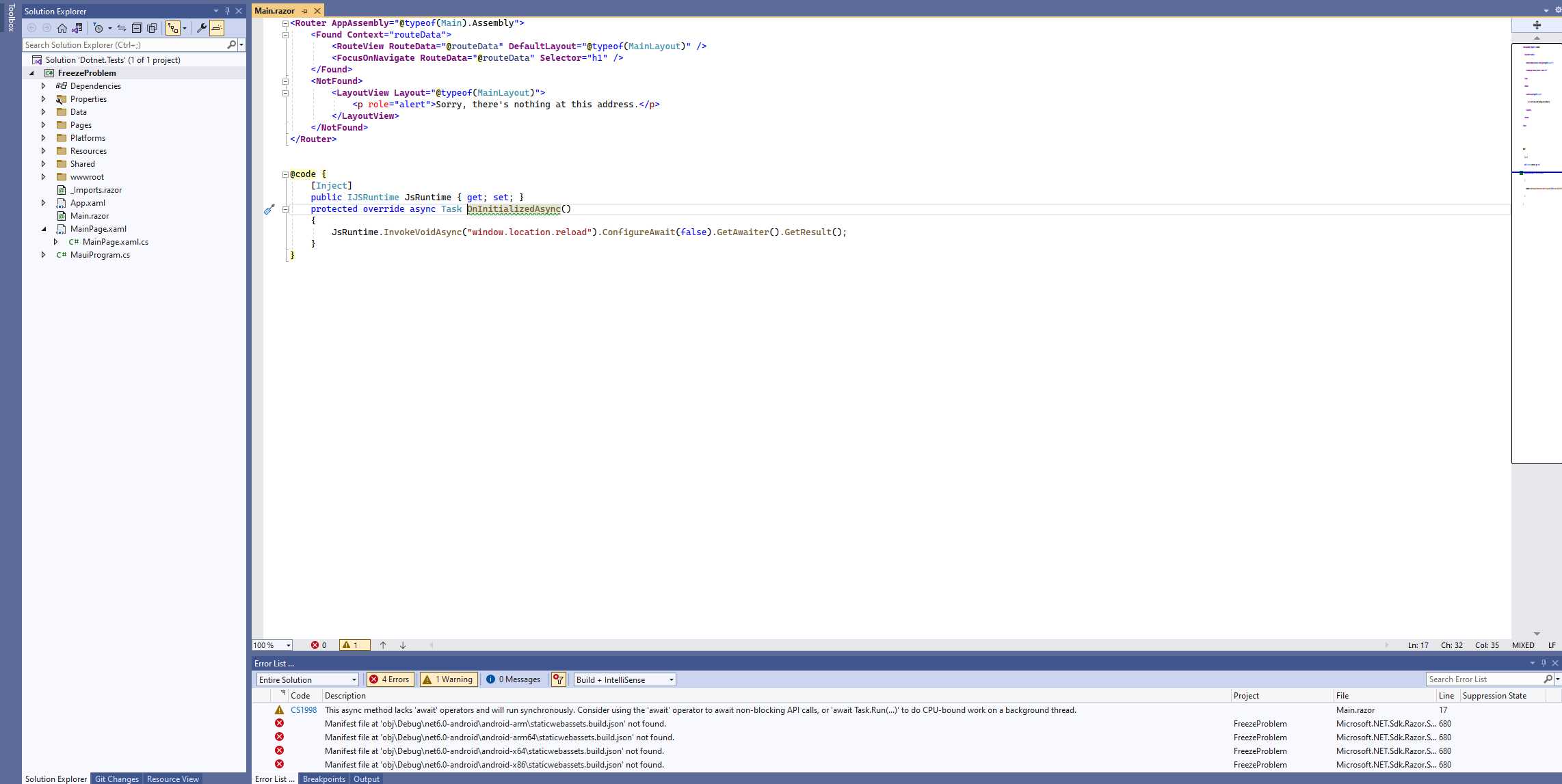Click the magnifier icon in Solution Explorer search
This screenshot has width=1562, height=784.
(x=233, y=44)
